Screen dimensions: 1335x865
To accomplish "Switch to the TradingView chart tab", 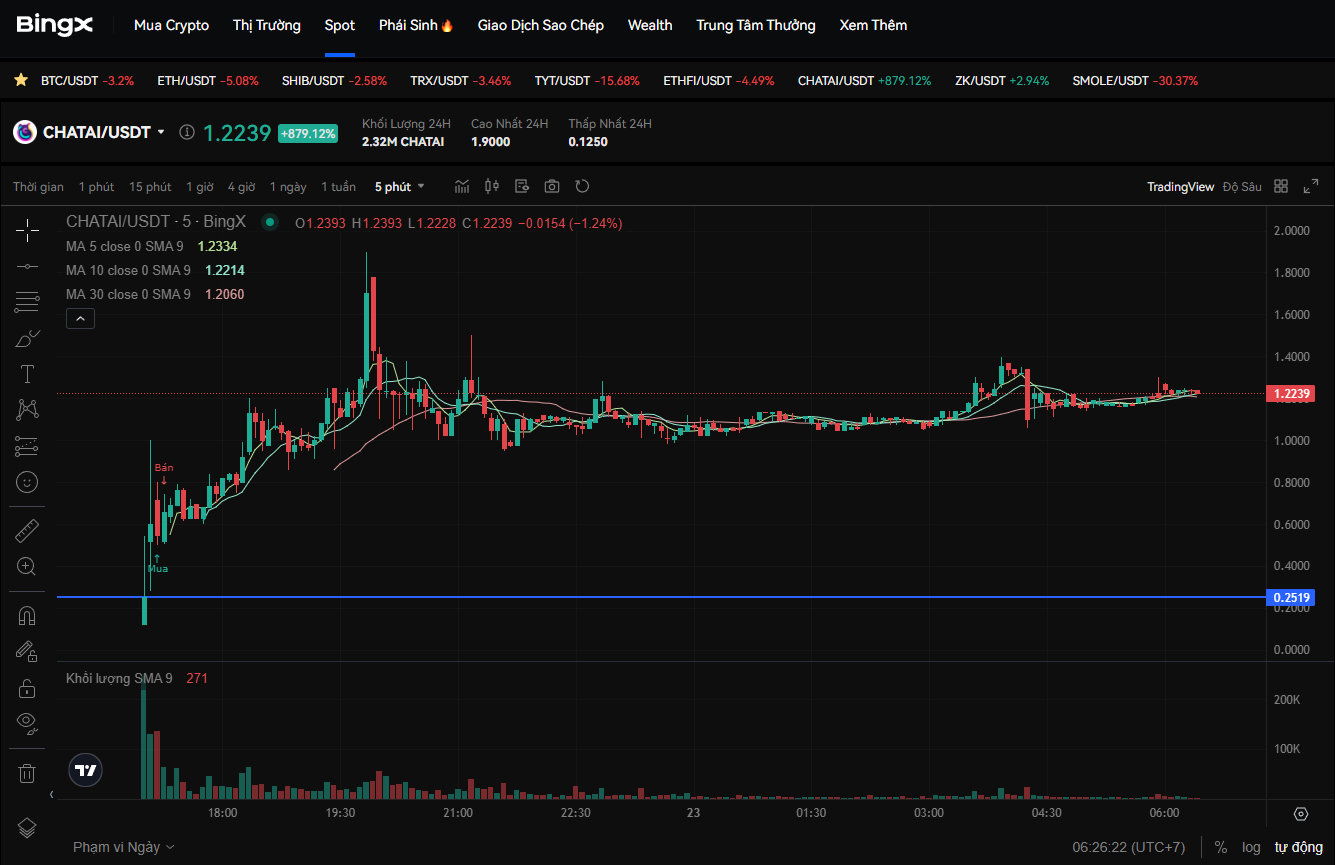I will [x=1180, y=187].
